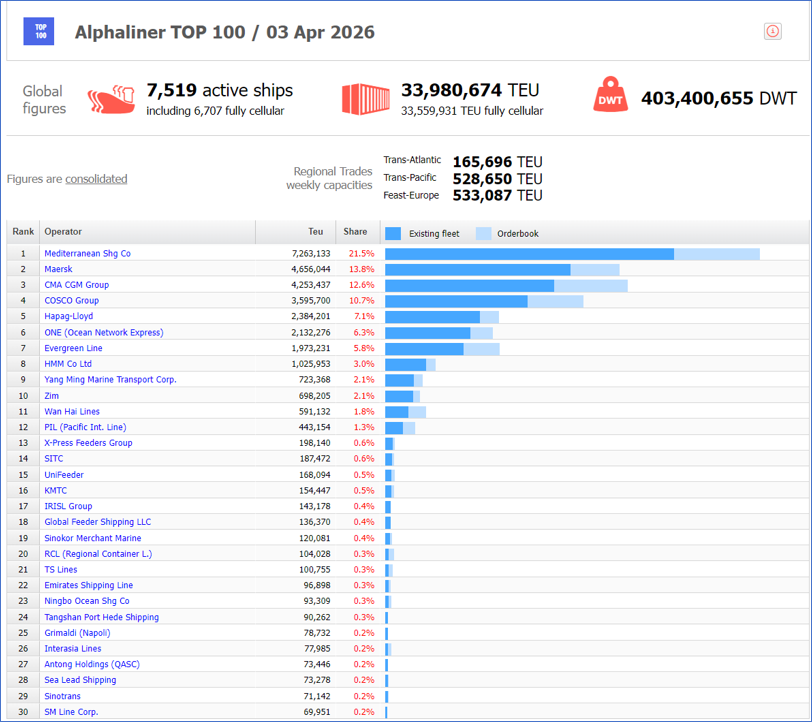Open the Maersk operator link
The width and height of the screenshot is (812, 722).
pyautogui.click(x=60, y=269)
